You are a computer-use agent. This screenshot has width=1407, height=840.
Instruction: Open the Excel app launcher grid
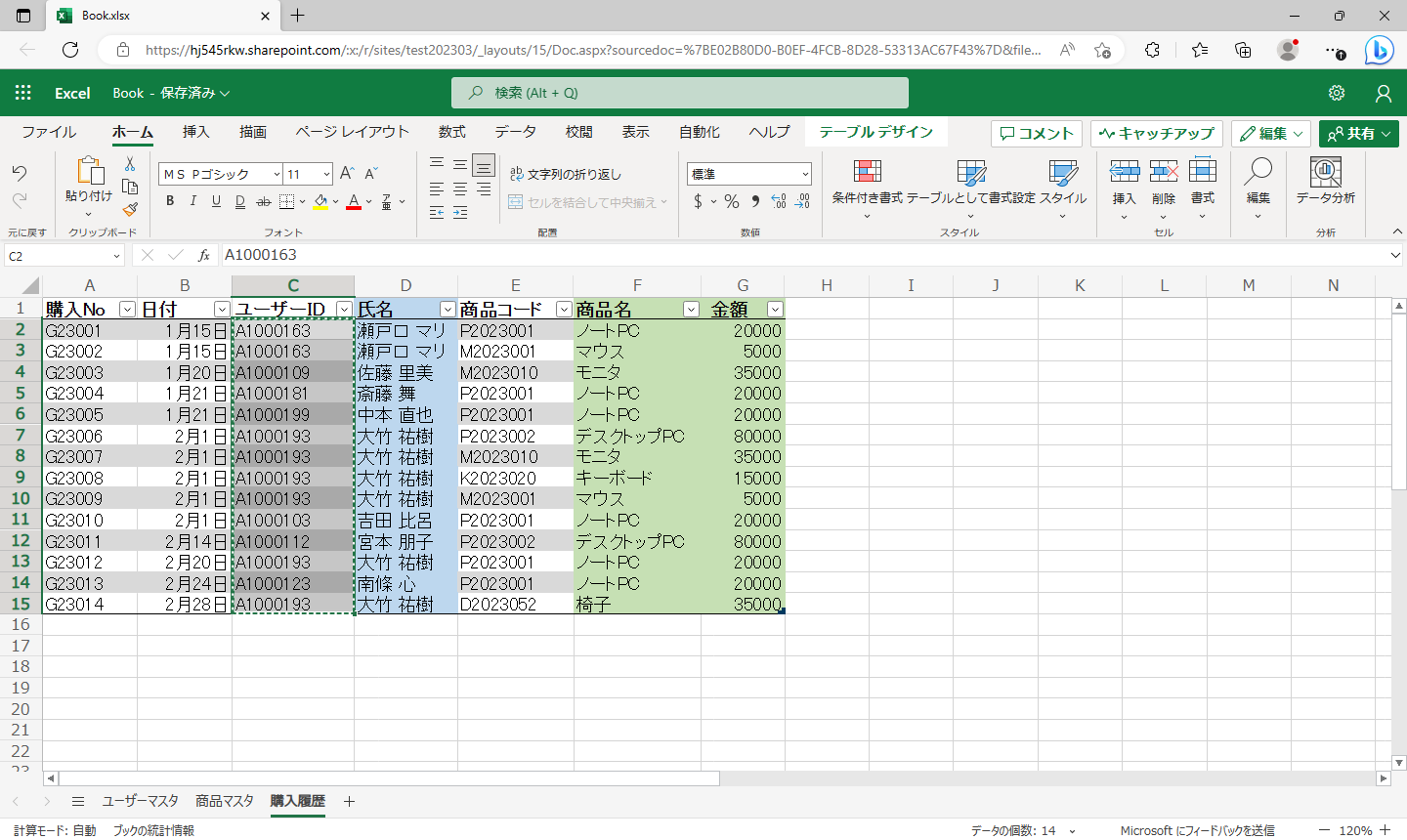[23, 93]
